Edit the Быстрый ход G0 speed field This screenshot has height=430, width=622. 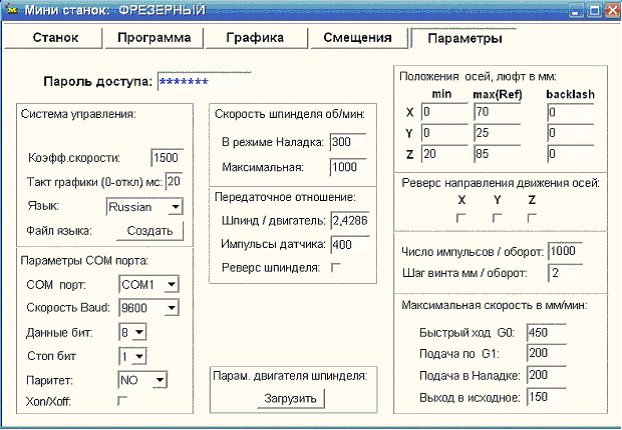547,332
